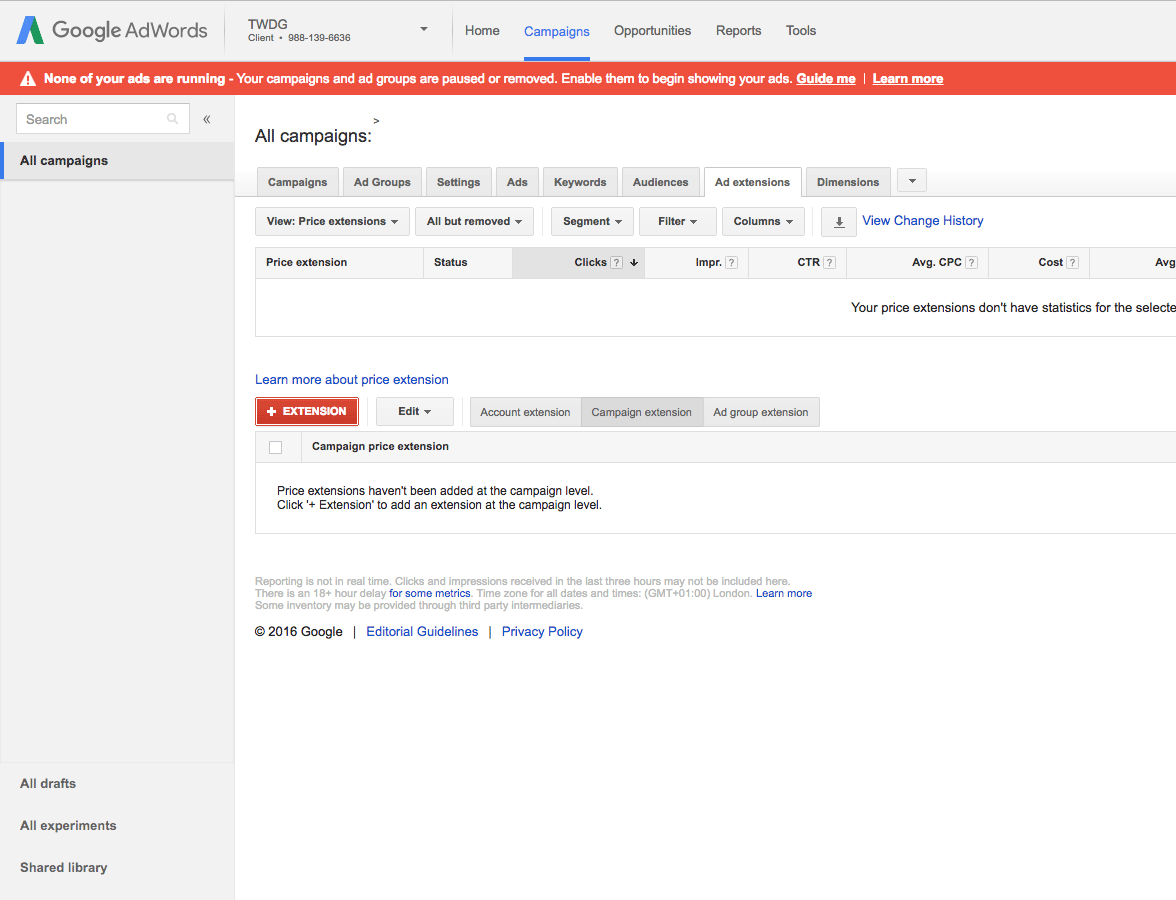This screenshot has height=900, width=1176.
Task: Select the Ad extensions tab
Action: [752, 182]
